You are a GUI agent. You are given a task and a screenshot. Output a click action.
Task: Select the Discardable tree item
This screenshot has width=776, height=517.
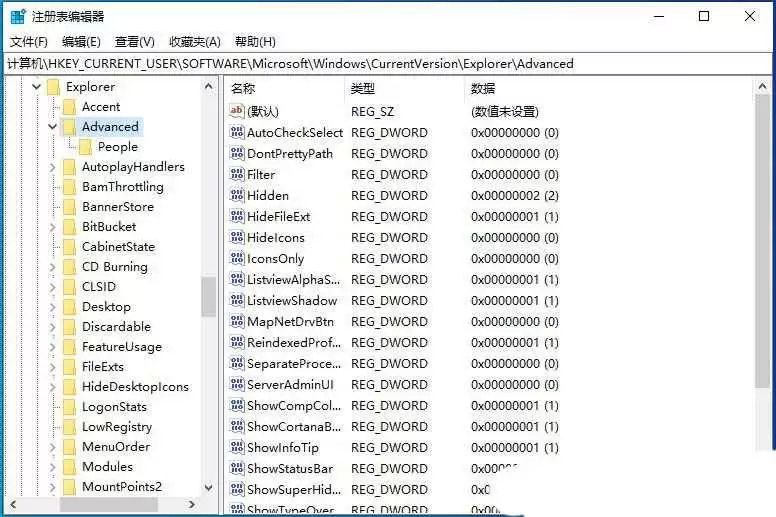tap(116, 327)
